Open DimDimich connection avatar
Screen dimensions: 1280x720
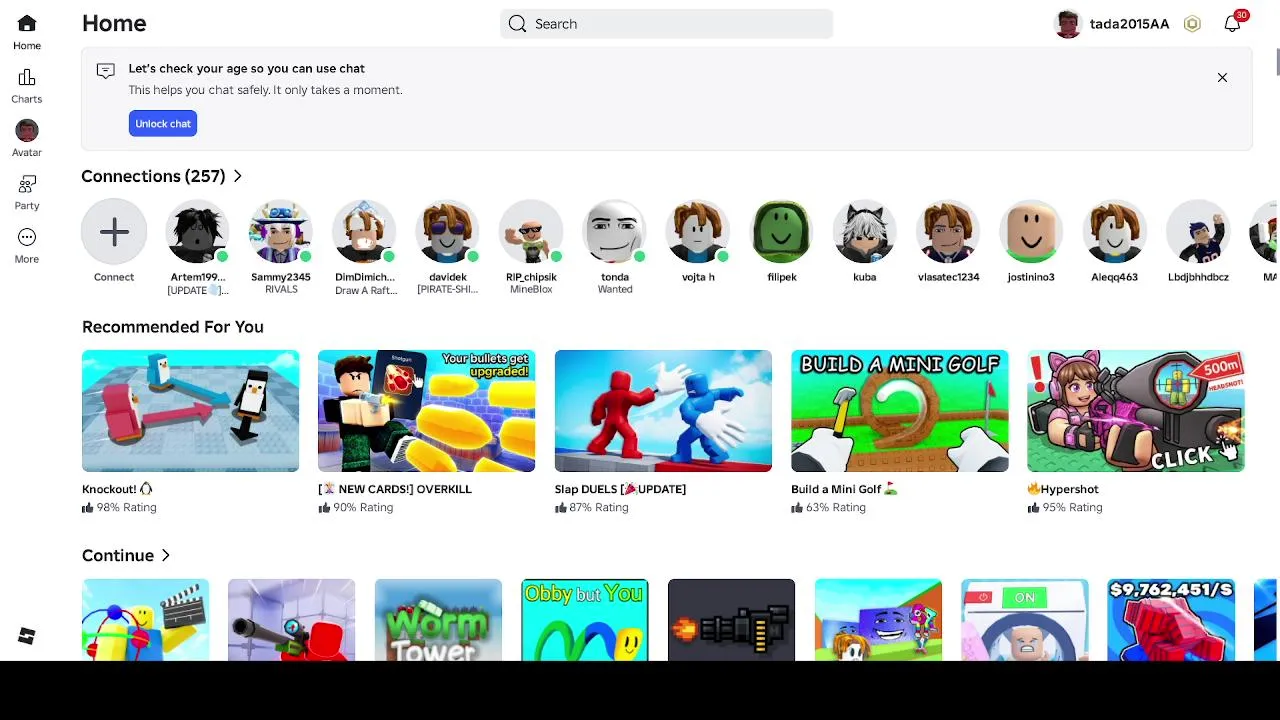point(364,232)
